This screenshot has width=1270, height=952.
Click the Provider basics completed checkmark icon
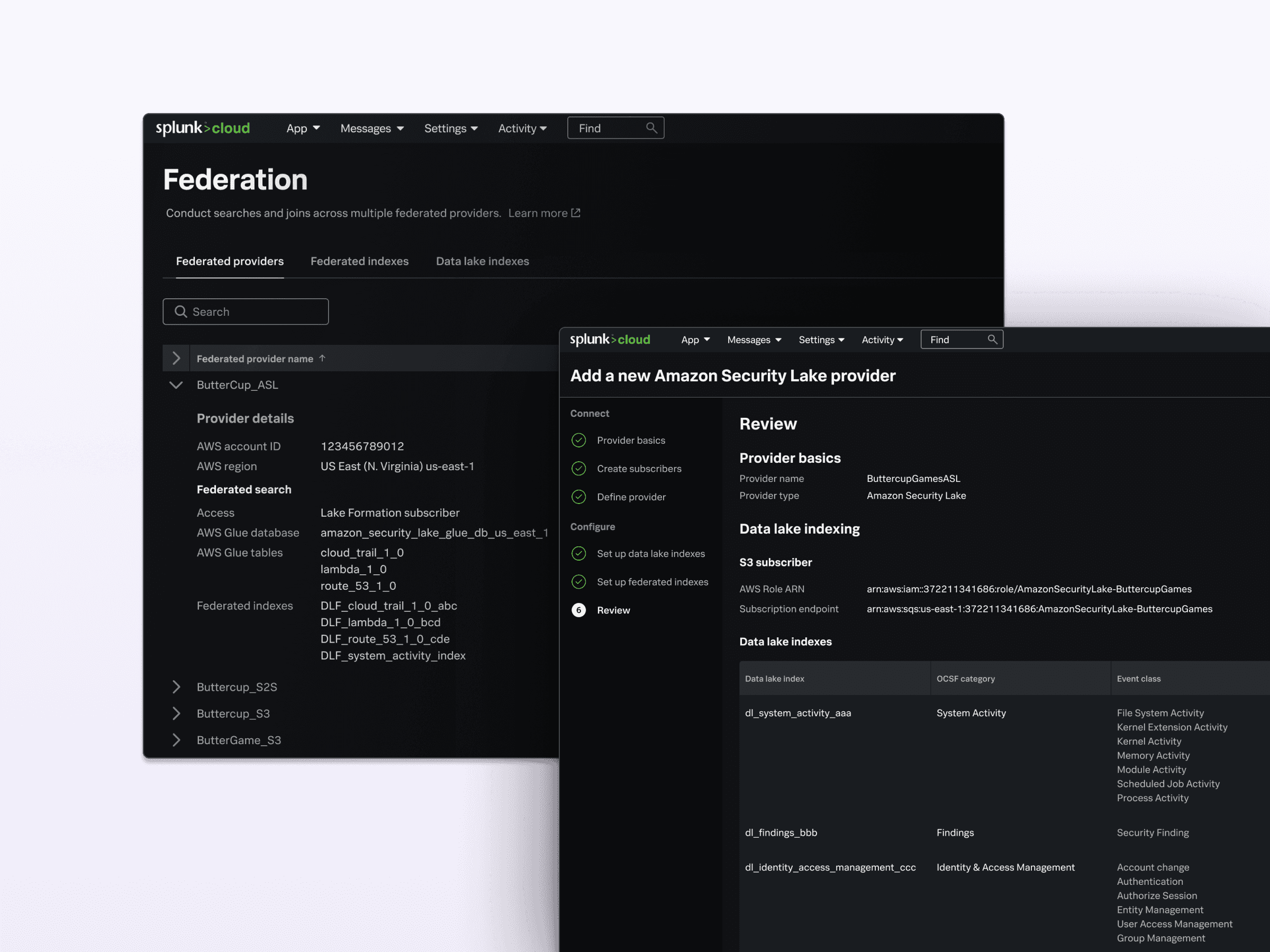579,440
